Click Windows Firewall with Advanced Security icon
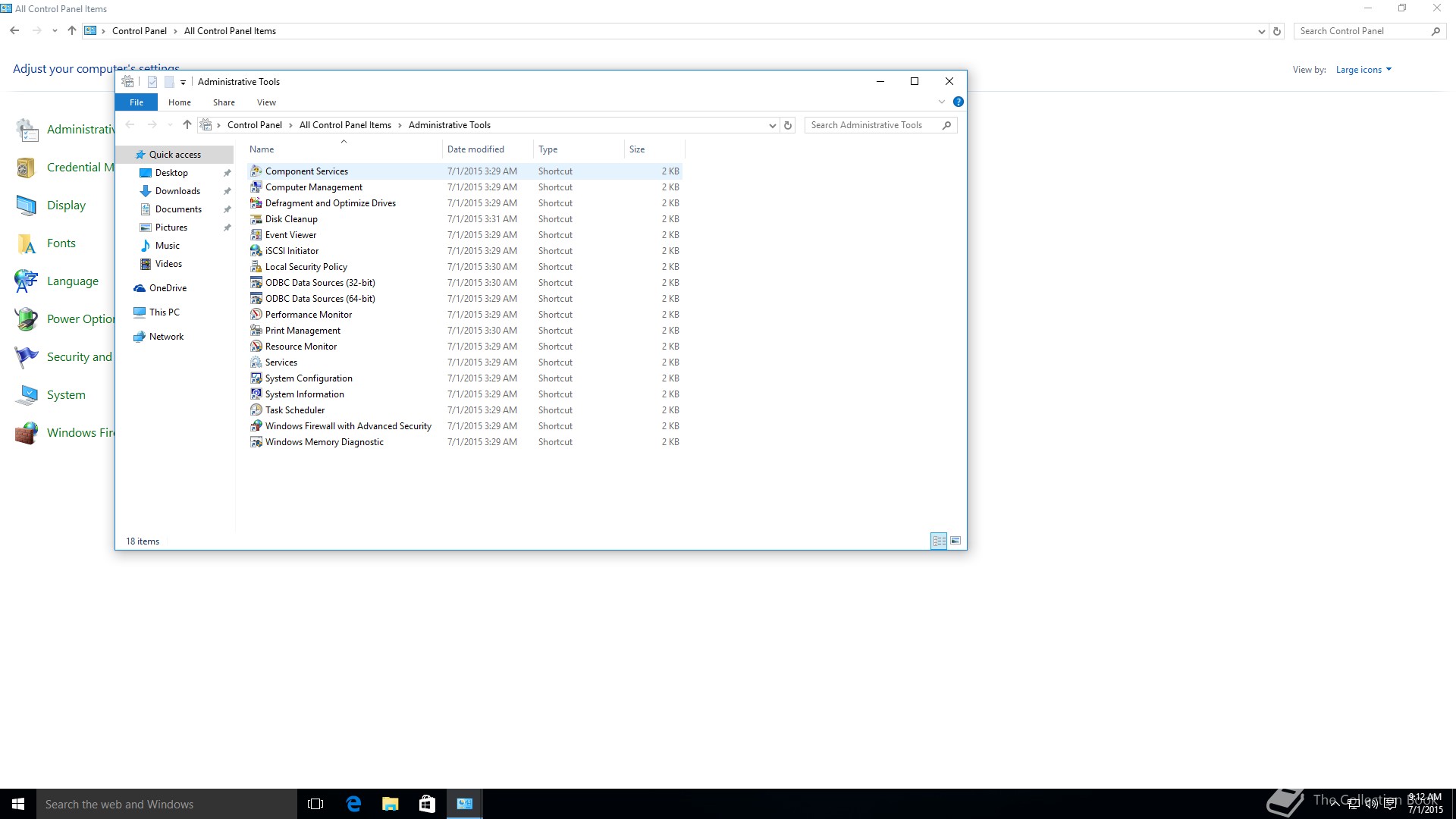 (256, 426)
